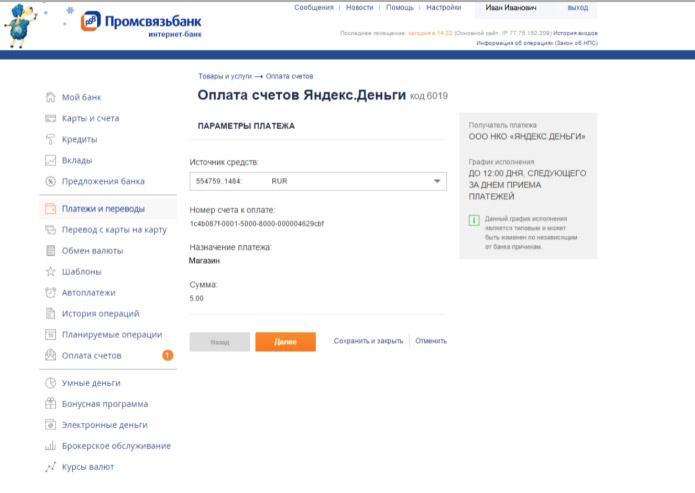Viewport: 695px width, 493px height.
Task: Click the orange notification badge on Оплата счетов
Action: point(168,355)
